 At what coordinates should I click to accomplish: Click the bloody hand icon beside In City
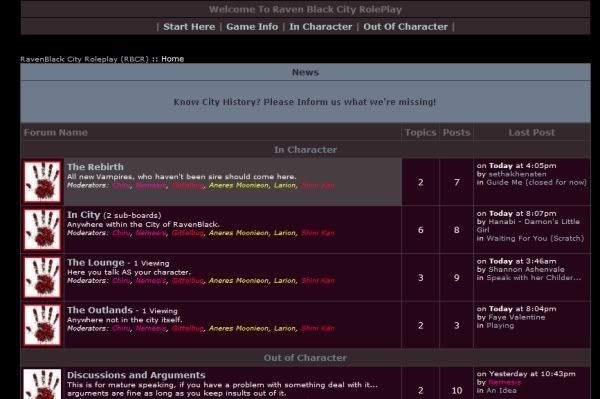pos(42,229)
